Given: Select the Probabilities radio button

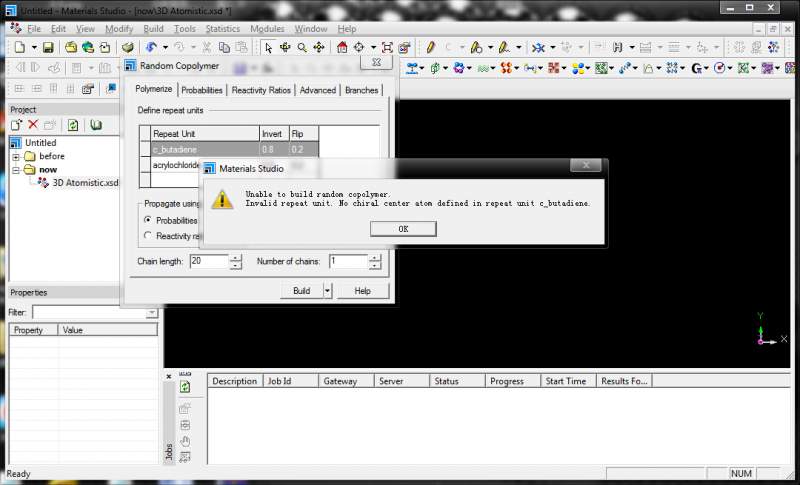Looking at the screenshot, I should point(148,220).
